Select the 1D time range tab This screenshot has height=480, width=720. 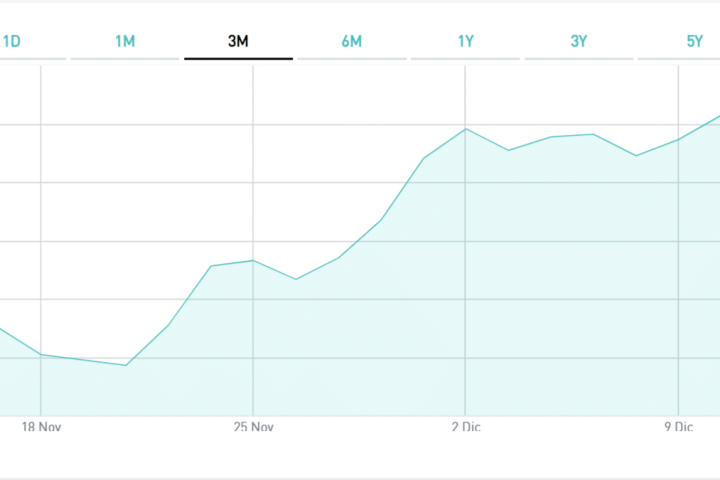coord(12,41)
